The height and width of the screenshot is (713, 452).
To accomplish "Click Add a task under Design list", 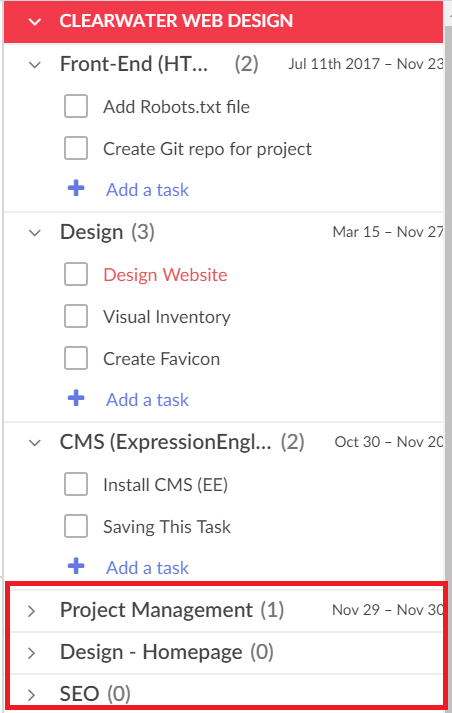I will (x=147, y=400).
